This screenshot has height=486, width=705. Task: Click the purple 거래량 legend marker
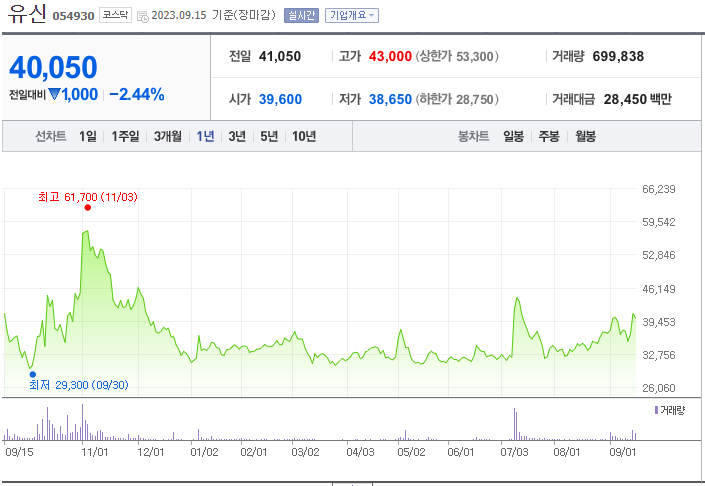tap(656, 410)
